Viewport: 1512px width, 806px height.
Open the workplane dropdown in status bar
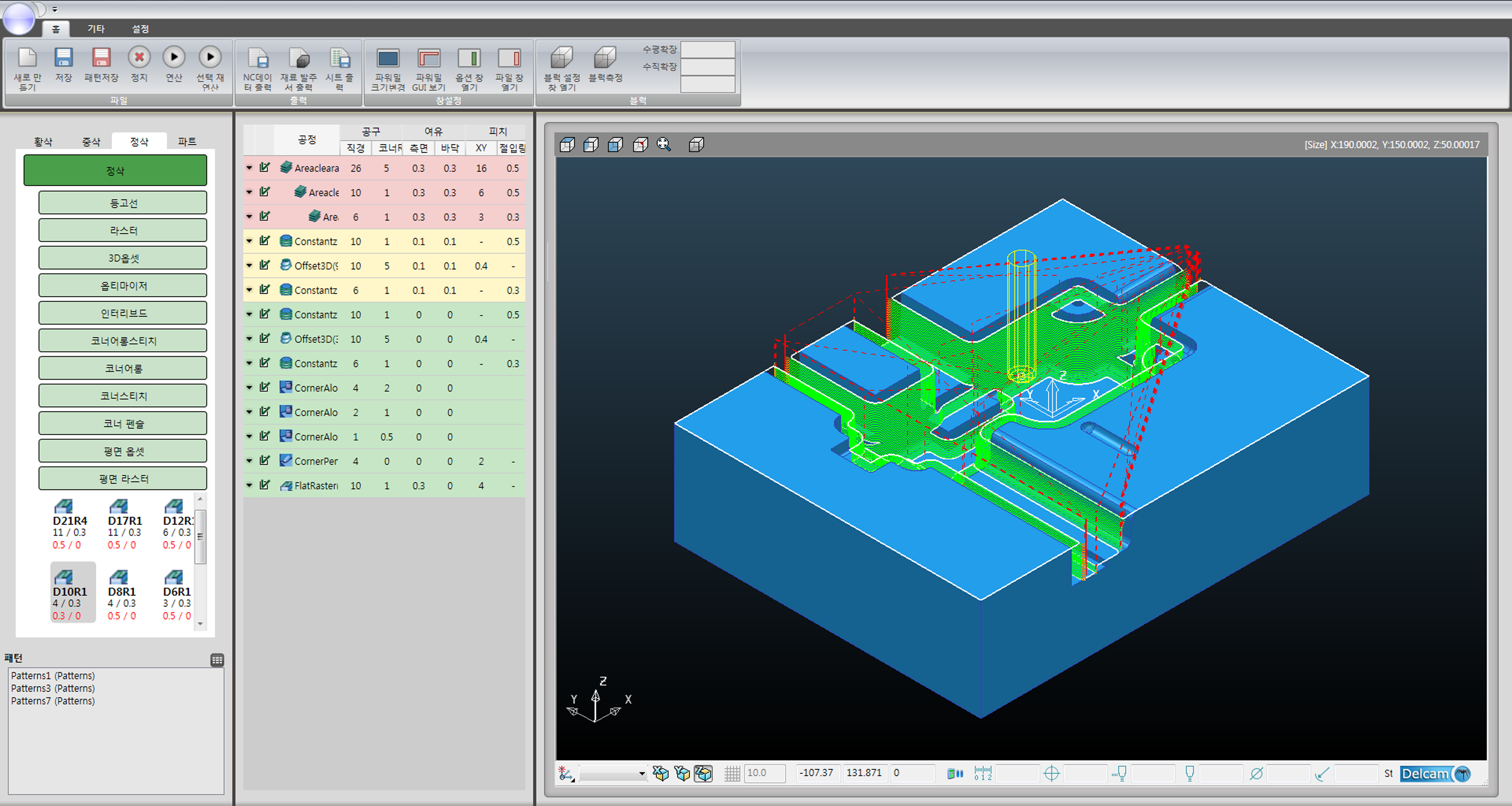tap(613, 774)
